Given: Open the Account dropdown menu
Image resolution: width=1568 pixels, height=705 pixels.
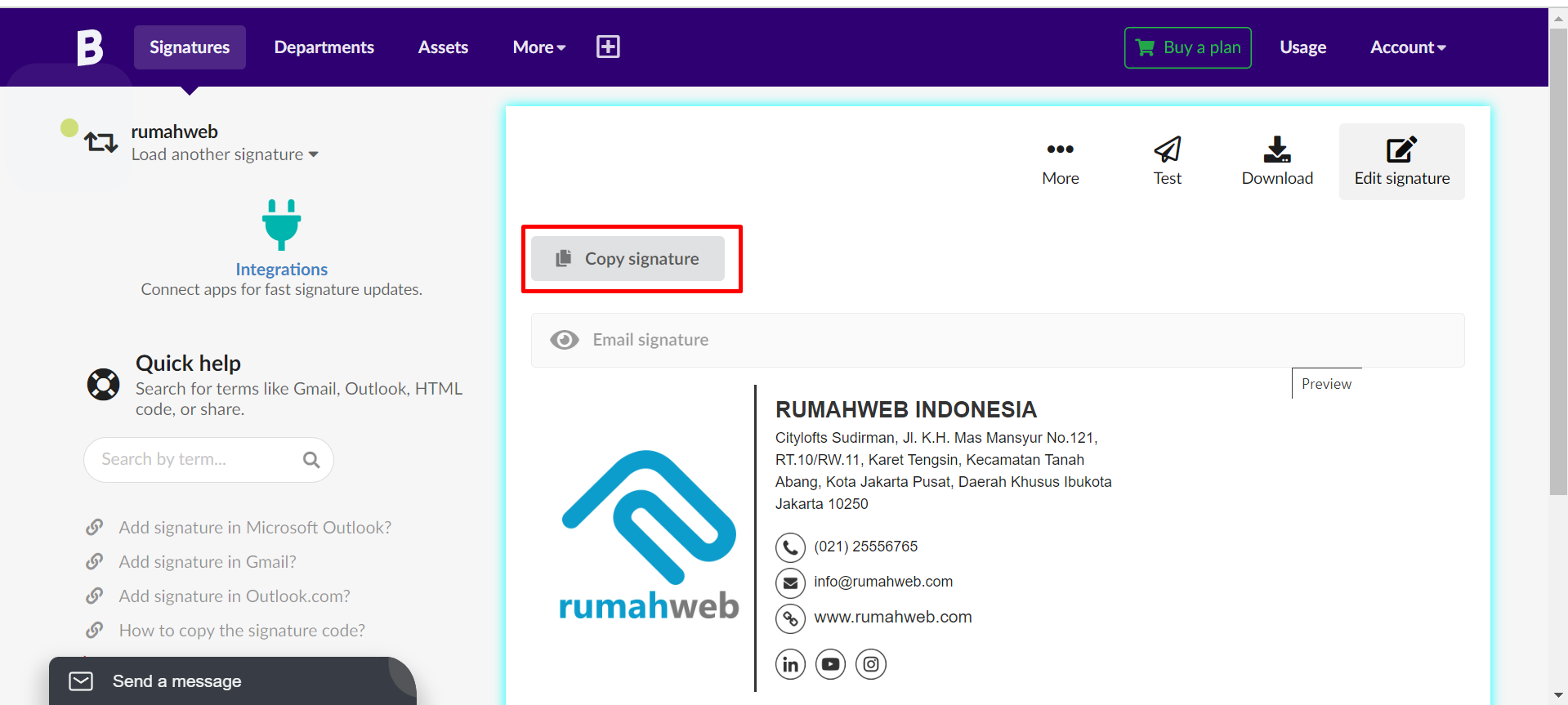Looking at the screenshot, I should (x=1408, y=47).
